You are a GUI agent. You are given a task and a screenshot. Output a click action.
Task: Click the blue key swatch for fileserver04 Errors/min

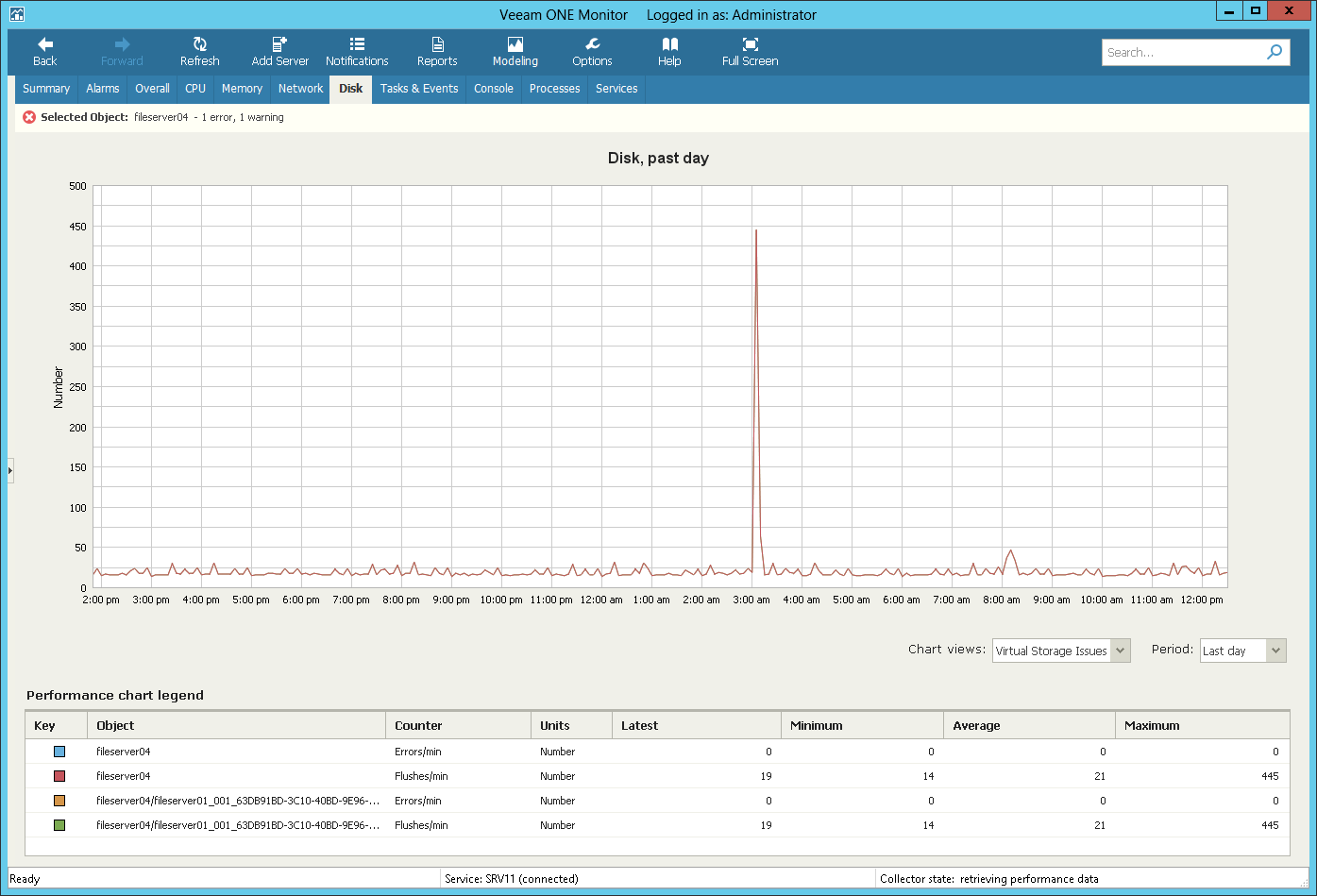(x=59, y=752)
